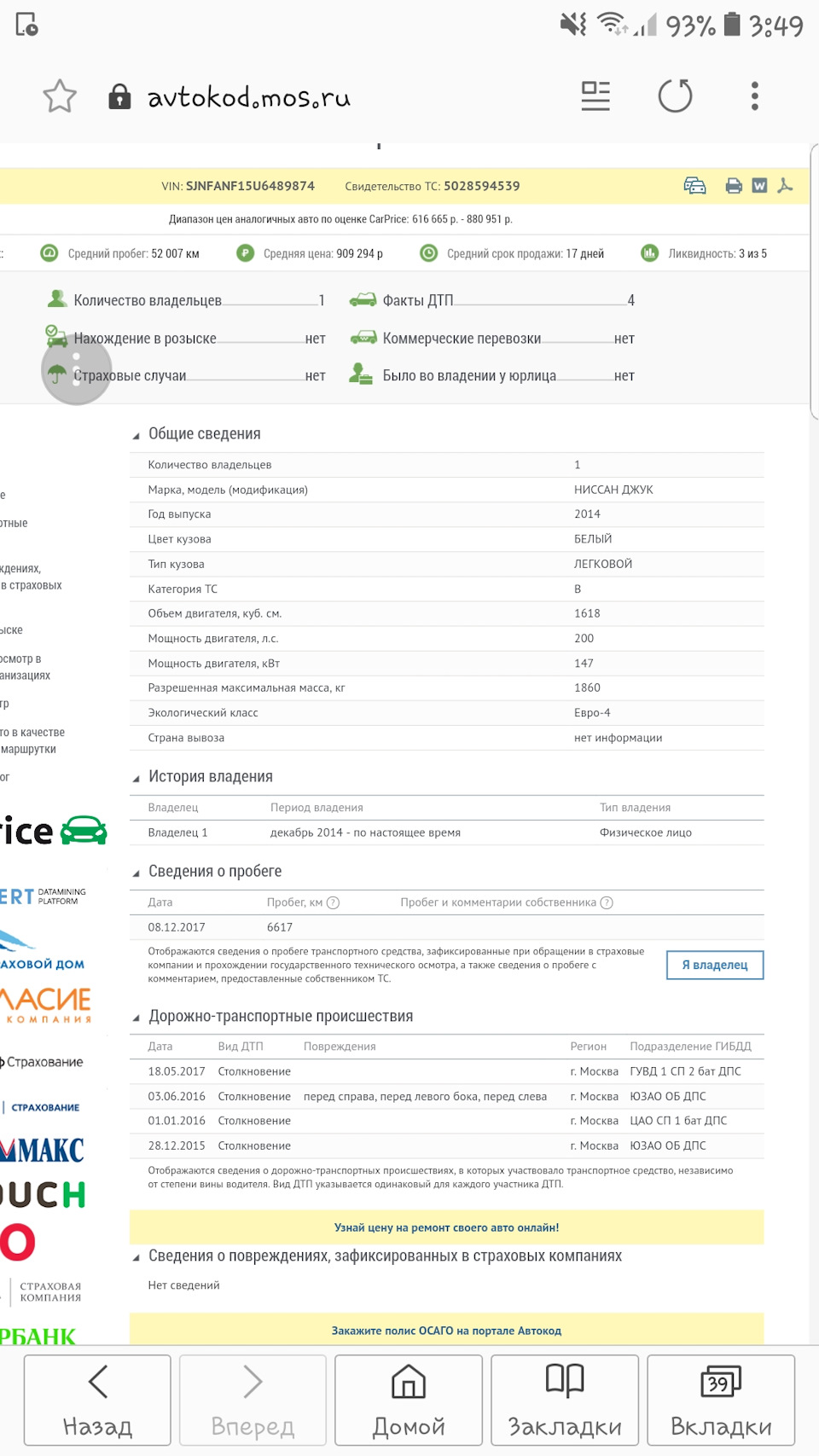819x1456 pixels.
Task: Select mileage record dated 08.12.2017
Action: coord(447,927)
